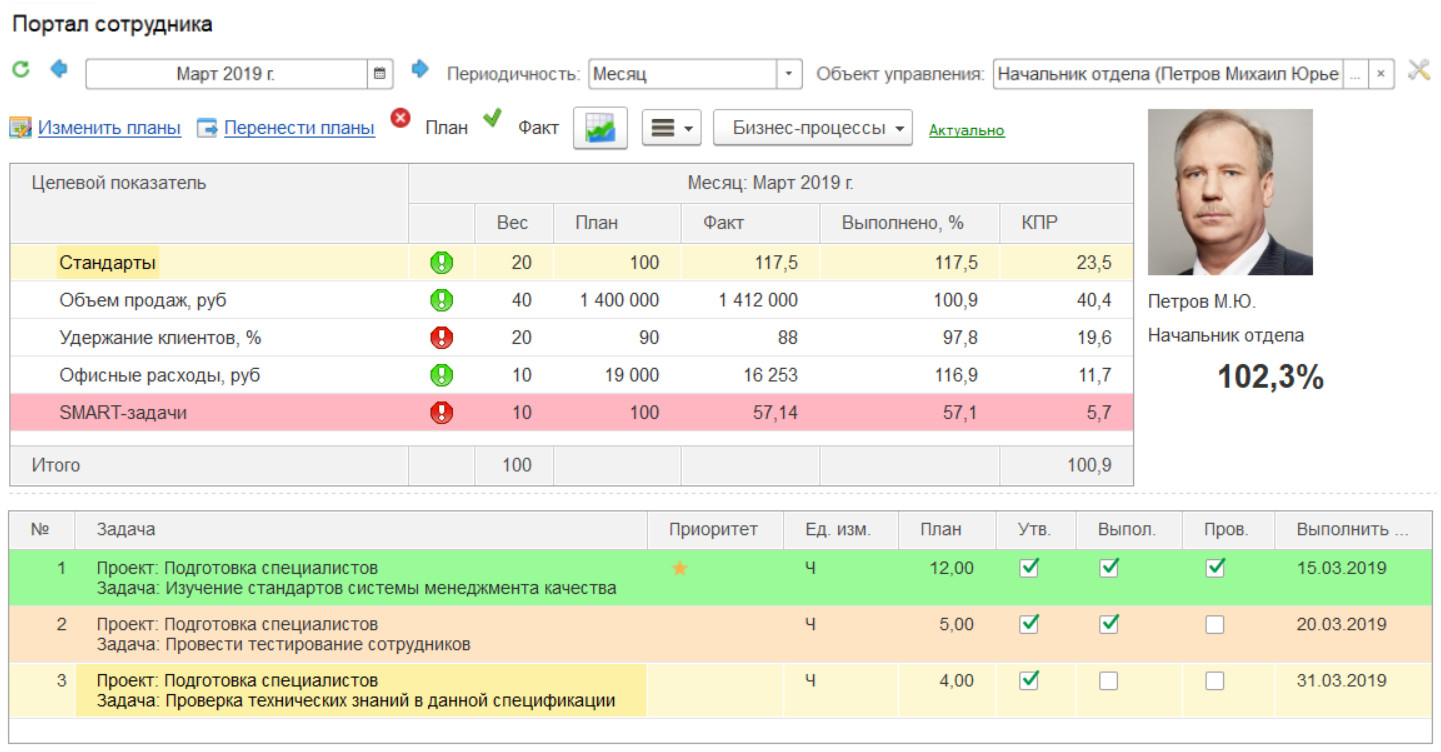Click the settings tools icon
The width and height of the screenshot is (1441, 752).
[1418, 71]
